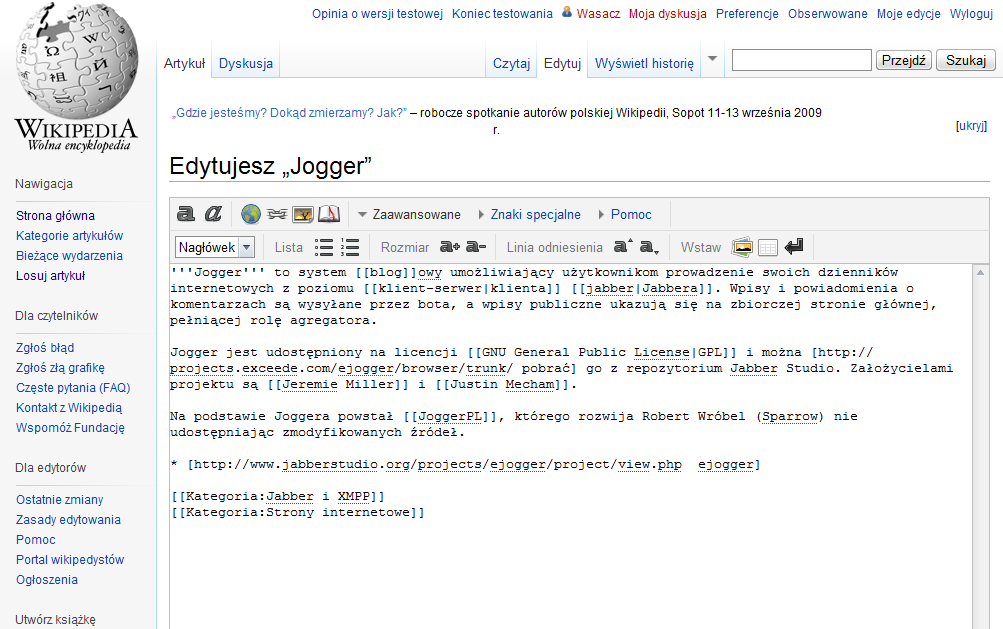The width and height of the screenshot is (1003, 629).
Task: Create a numbered list
Action: (350, 247)
